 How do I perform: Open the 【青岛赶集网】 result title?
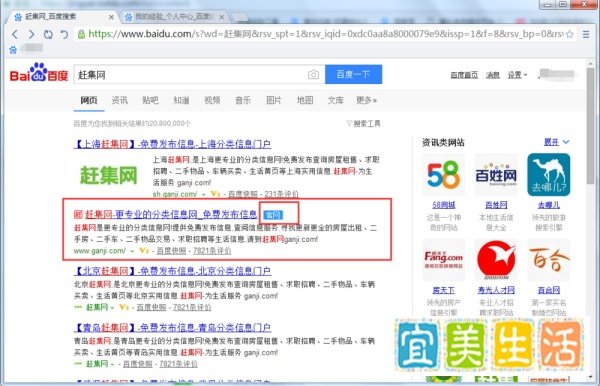pos(173,328)
